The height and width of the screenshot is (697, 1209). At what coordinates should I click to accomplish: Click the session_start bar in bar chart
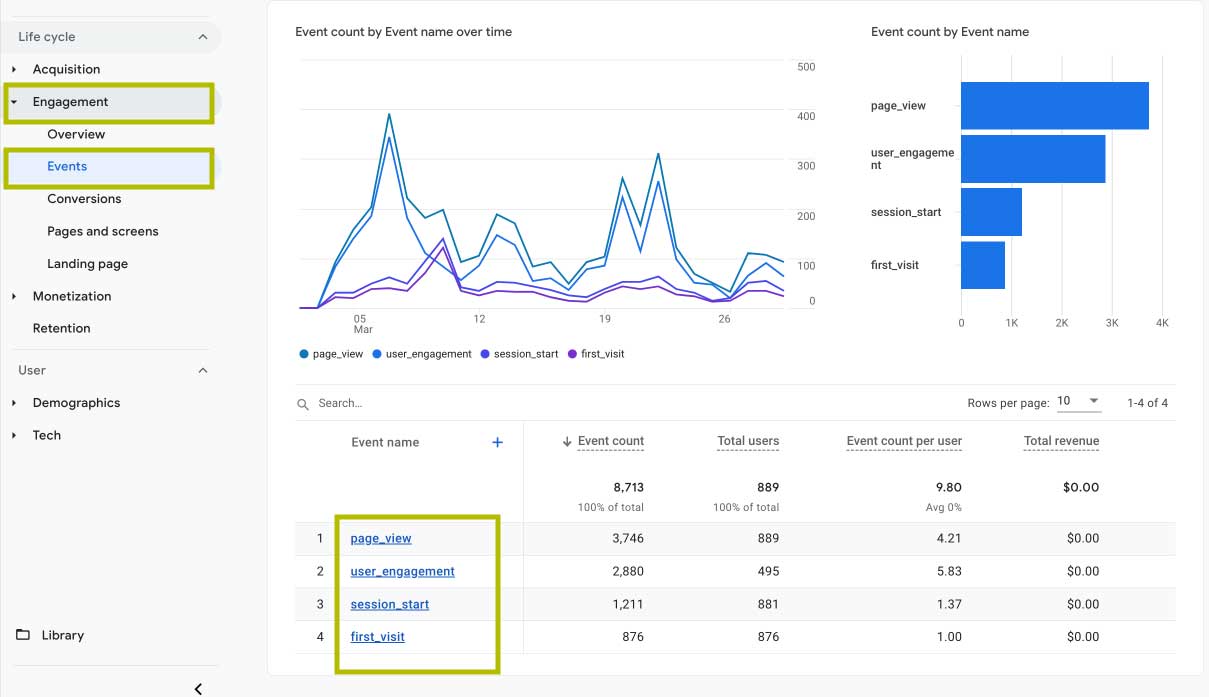[x=991, y=212]
